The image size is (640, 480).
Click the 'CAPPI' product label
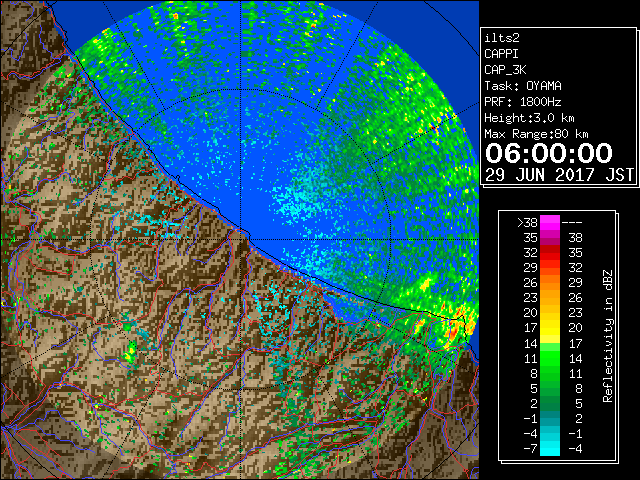501,54
